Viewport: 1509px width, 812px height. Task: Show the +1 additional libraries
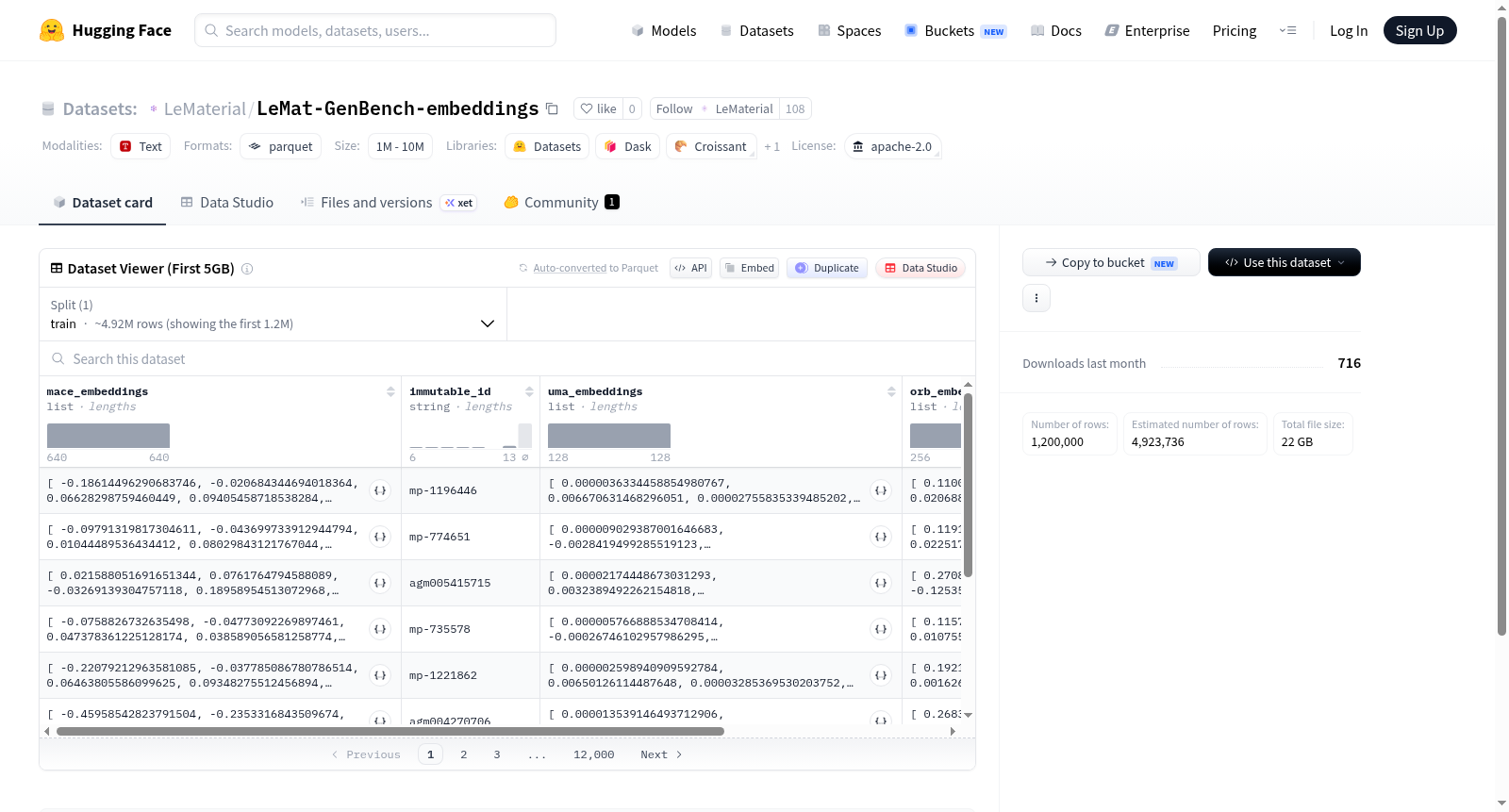click(771, 146)
